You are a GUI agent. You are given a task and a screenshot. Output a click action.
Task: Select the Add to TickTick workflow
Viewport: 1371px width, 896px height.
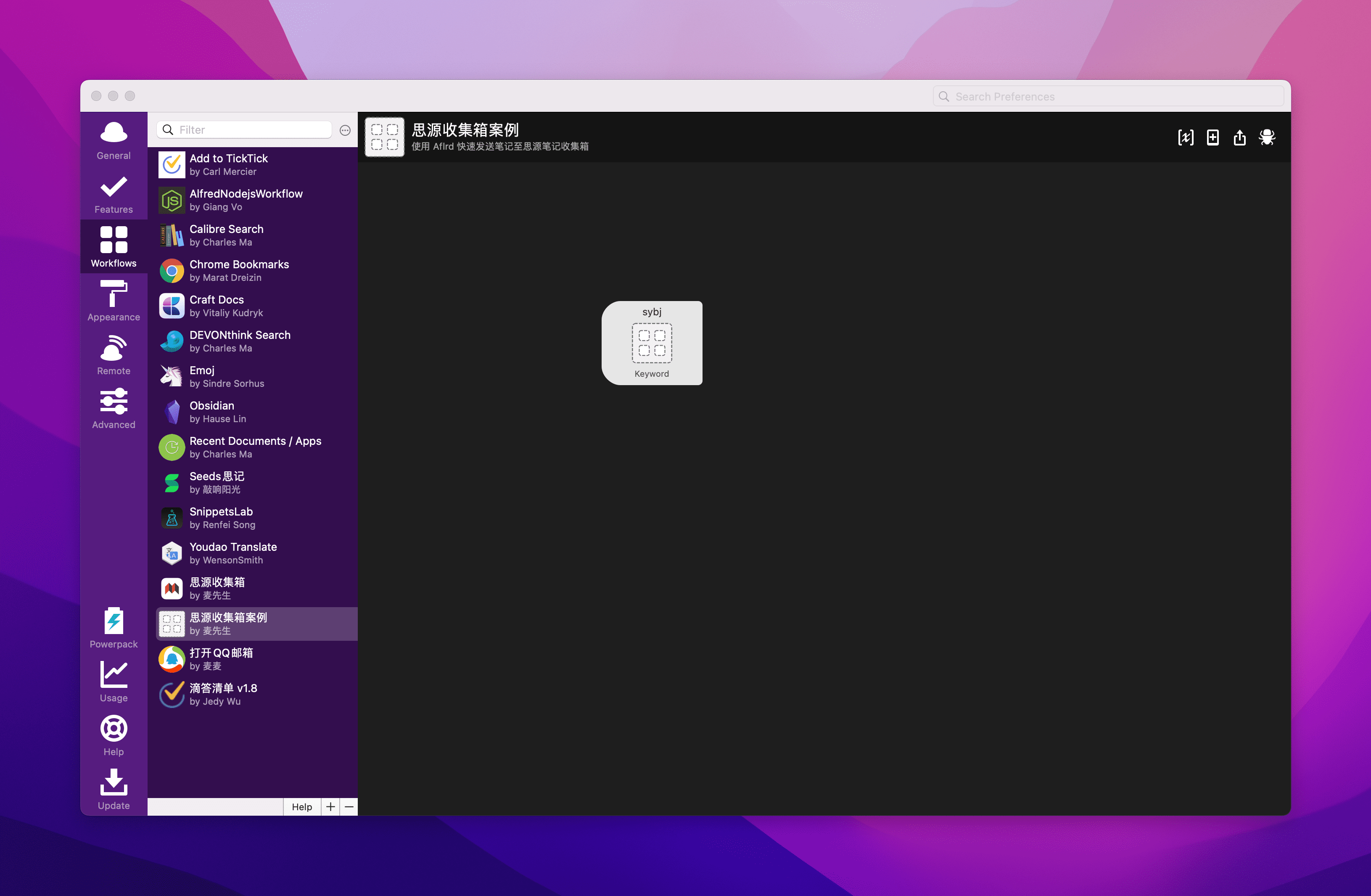[257, 165]
